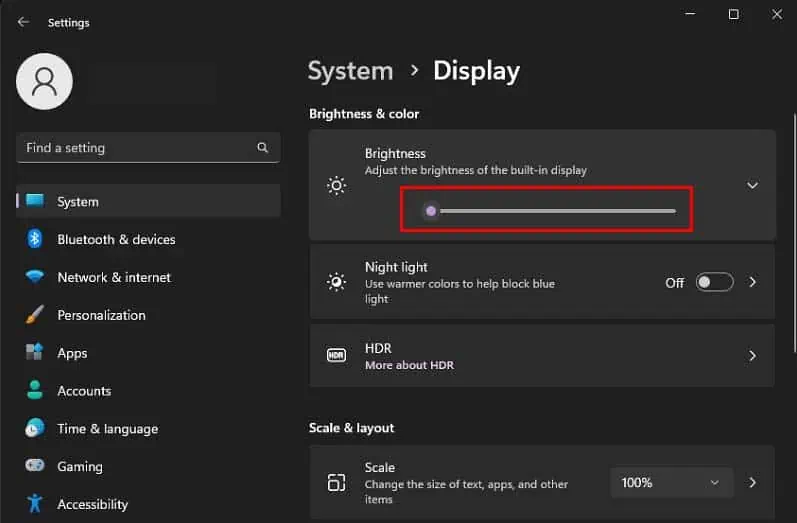Turn on the Night light toggle
797x523 pixels.
[715, 283]
